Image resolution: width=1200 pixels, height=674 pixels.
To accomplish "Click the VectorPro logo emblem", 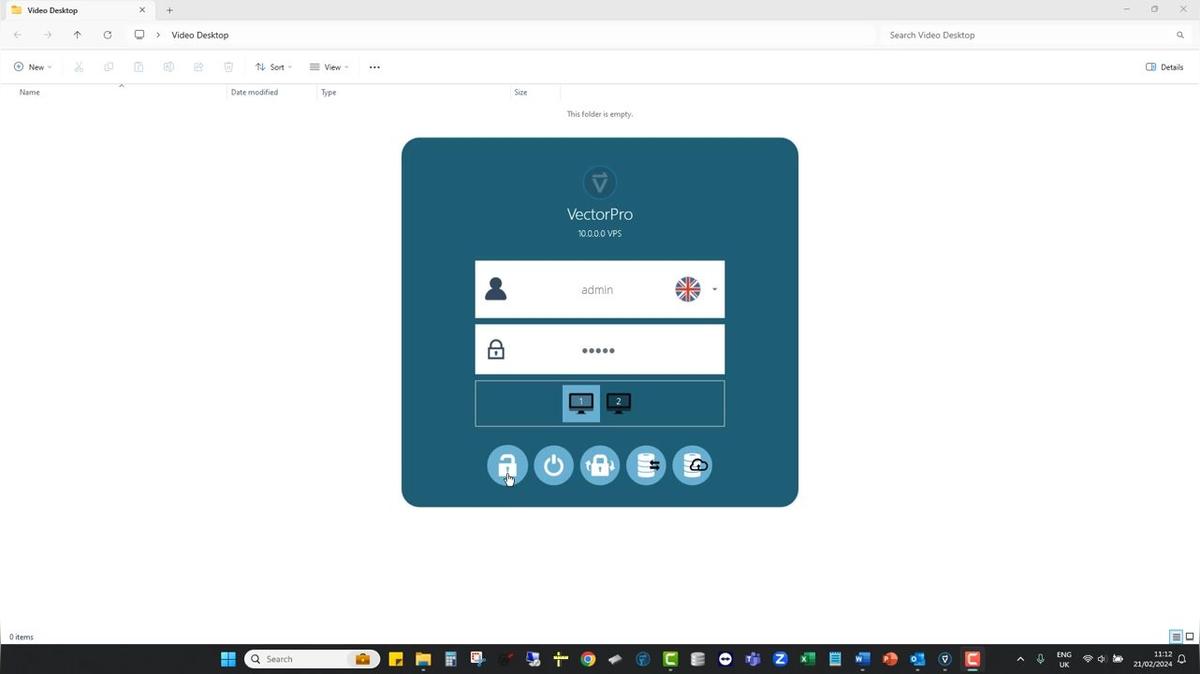I will click(x=599, y=183).
